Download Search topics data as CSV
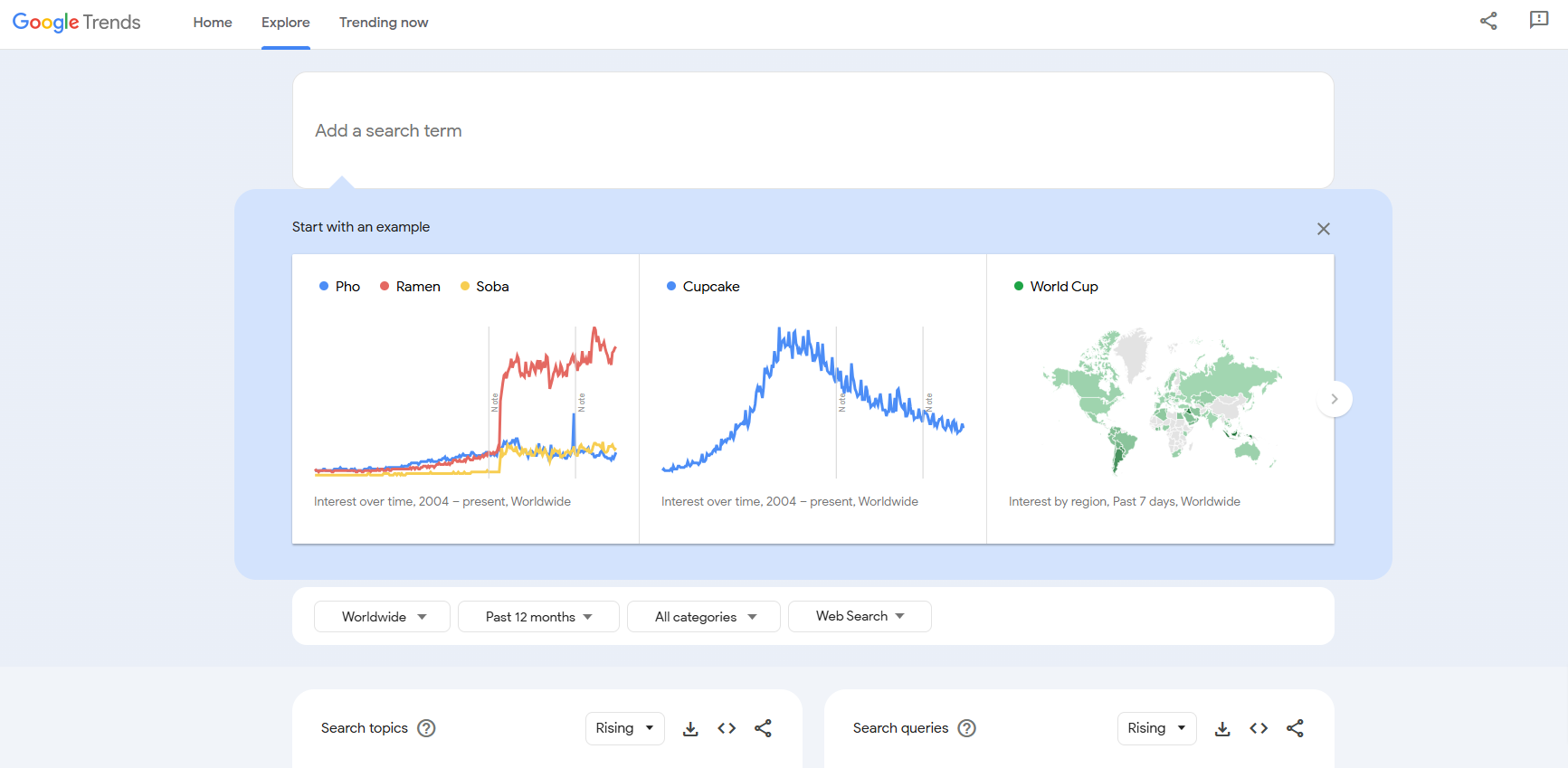The height and width of the screenshot is (768, 1568). click(690, 728)
